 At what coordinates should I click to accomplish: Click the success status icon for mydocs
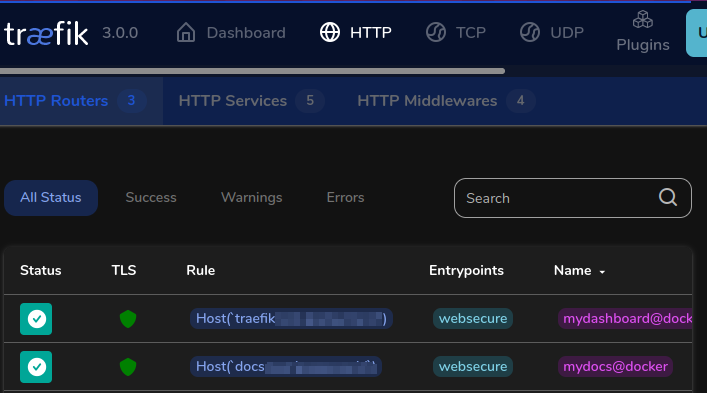coord(36,367)
